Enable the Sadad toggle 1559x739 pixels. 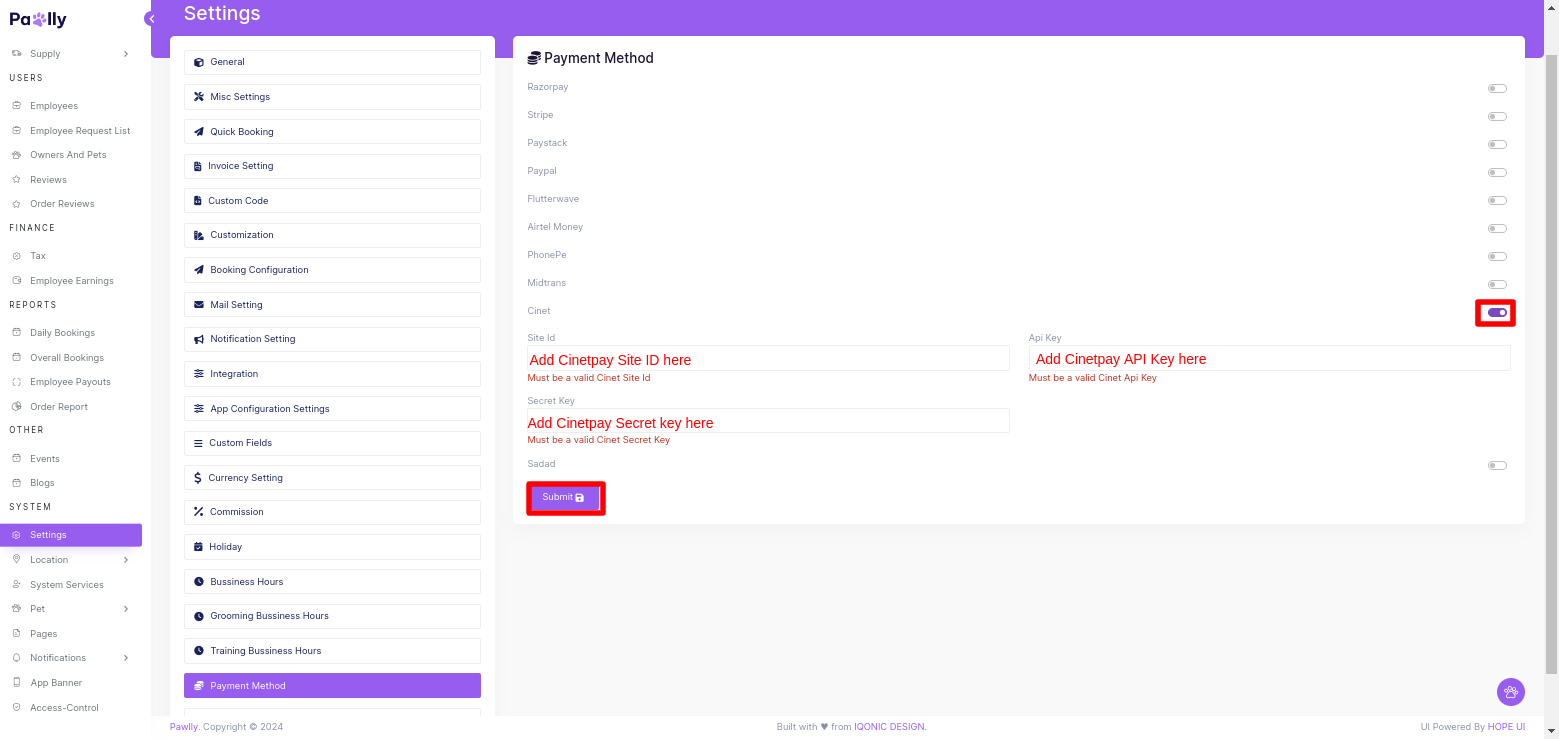point(1497,465)
